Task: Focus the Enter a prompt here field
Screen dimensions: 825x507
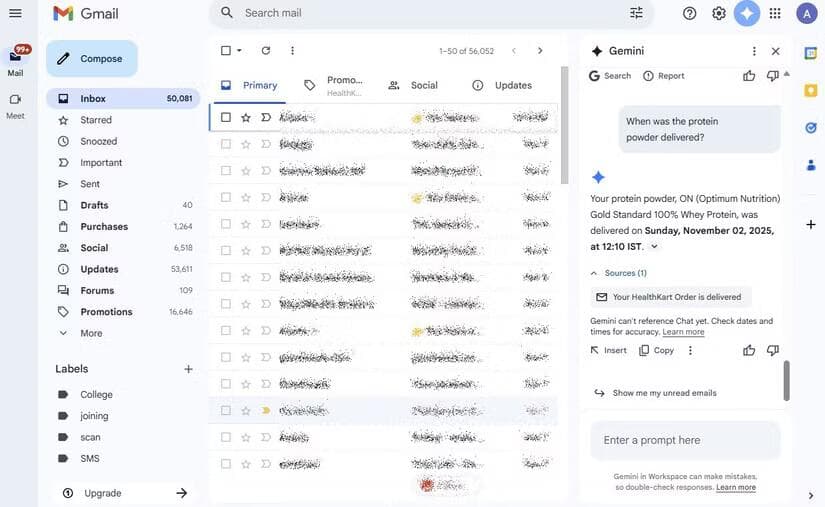Action: pyautogui.click(x=685, y=440)
